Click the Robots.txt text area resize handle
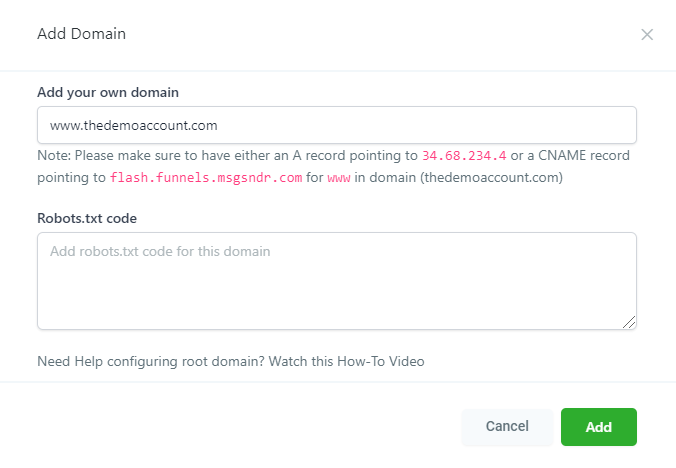 pyautogui.click(x=629, y=322)
